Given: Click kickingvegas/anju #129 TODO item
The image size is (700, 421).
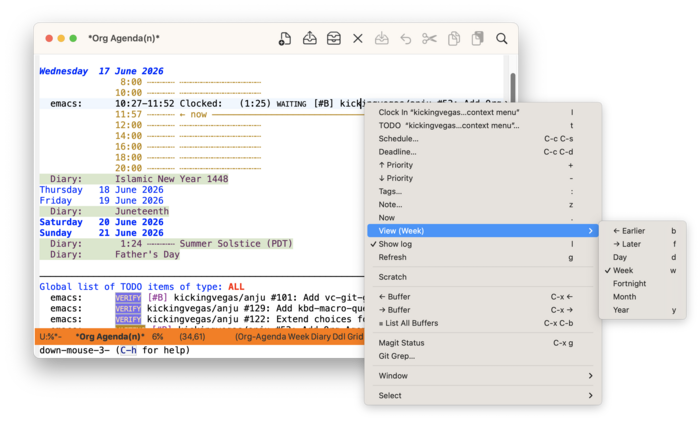Looking at the screenshot, I should point(255,308).
